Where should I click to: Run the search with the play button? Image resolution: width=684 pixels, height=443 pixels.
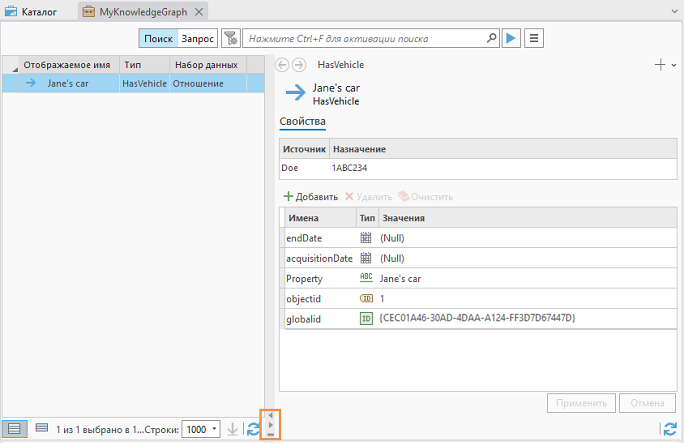pyautogui.click(x=511, y=38)
